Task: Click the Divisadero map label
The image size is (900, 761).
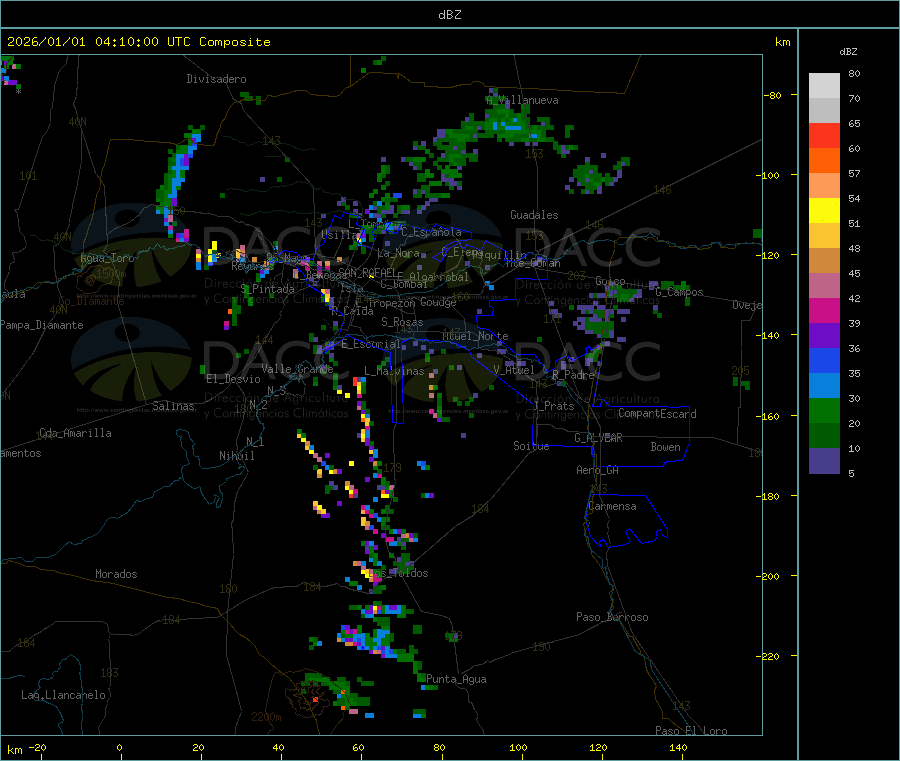Action: [216, 79]
